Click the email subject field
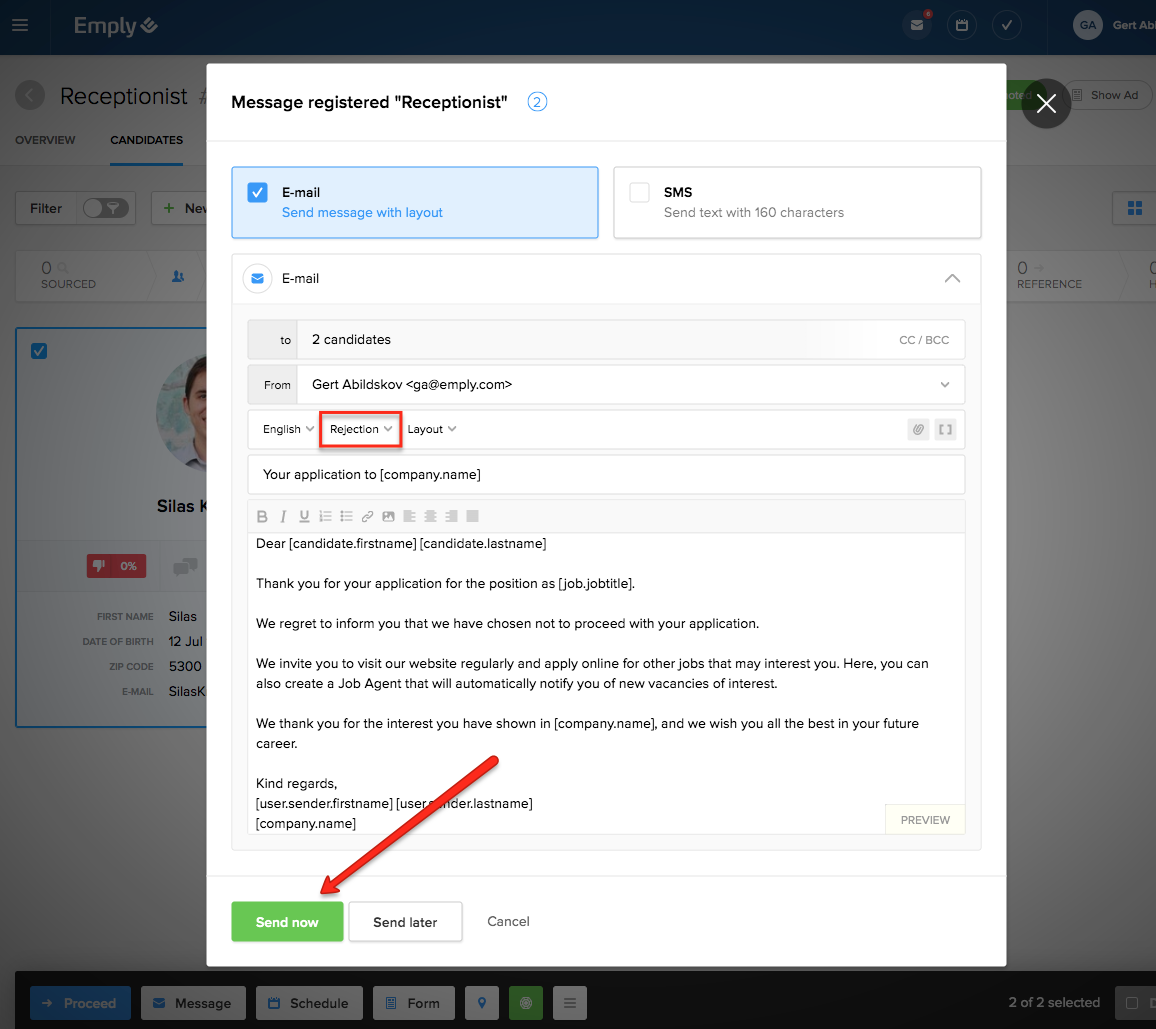Screen dimensions: 1156x1029 [606, 475]
